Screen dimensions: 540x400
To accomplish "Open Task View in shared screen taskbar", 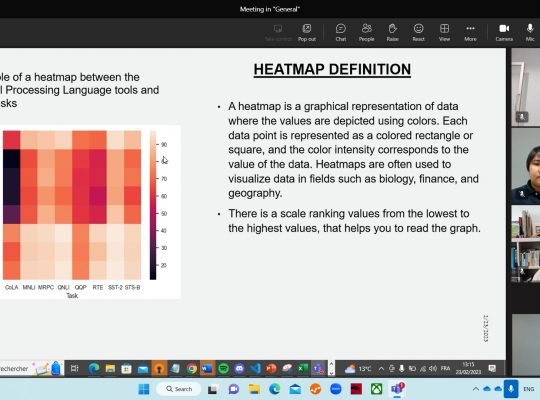I will [x=74, y=369].
